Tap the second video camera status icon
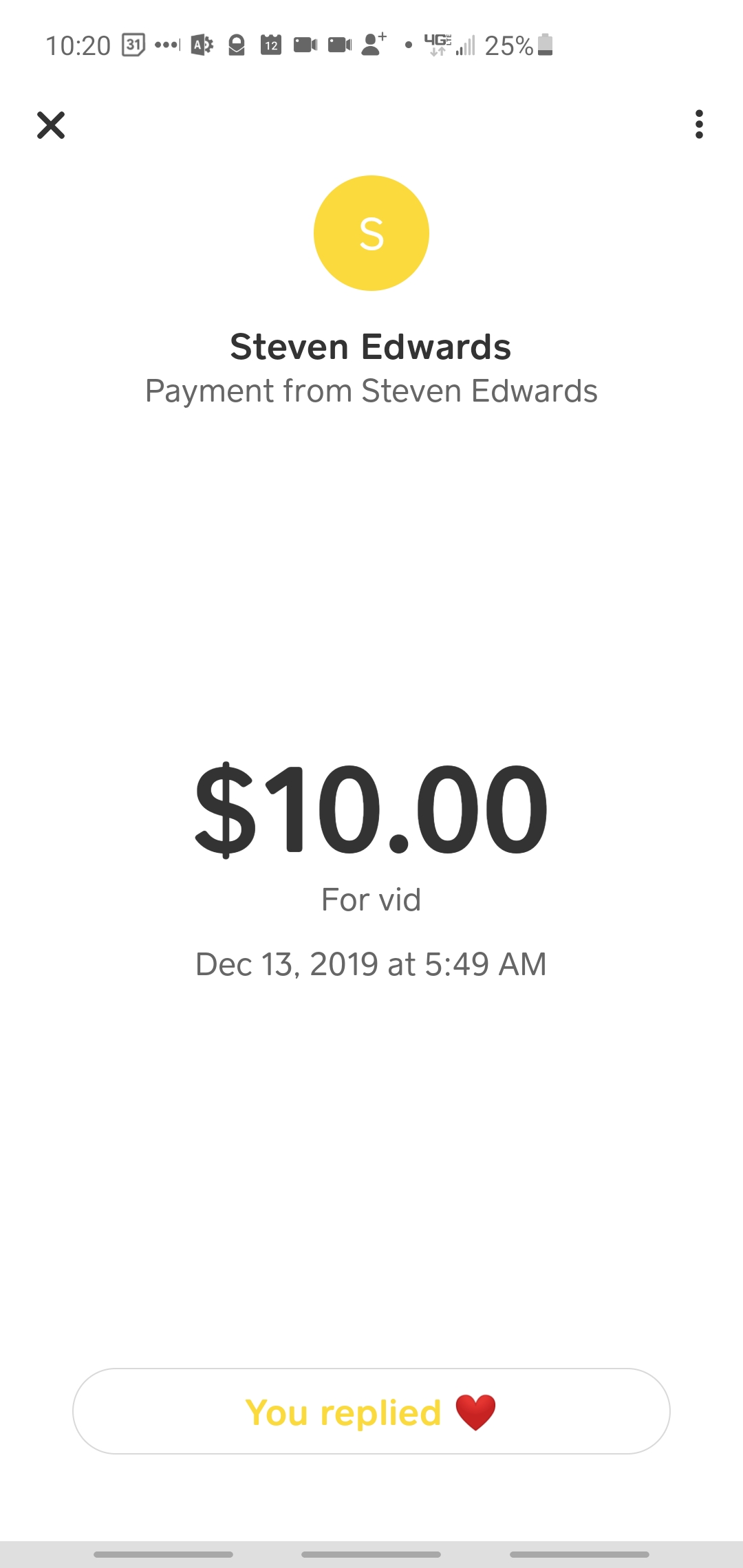Viewport: 743px width, 1568px height. point(340,45)
